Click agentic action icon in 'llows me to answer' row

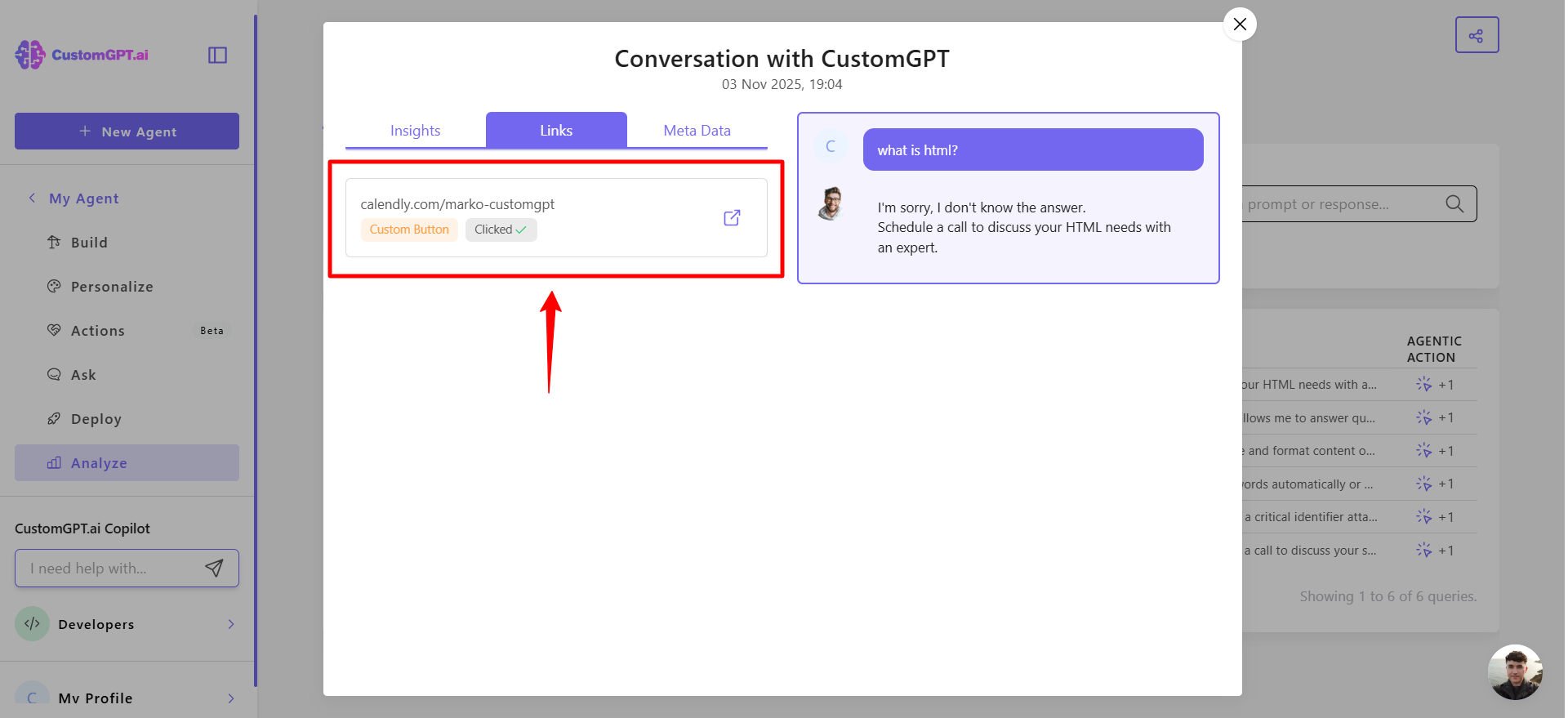tap(1423, 417)
